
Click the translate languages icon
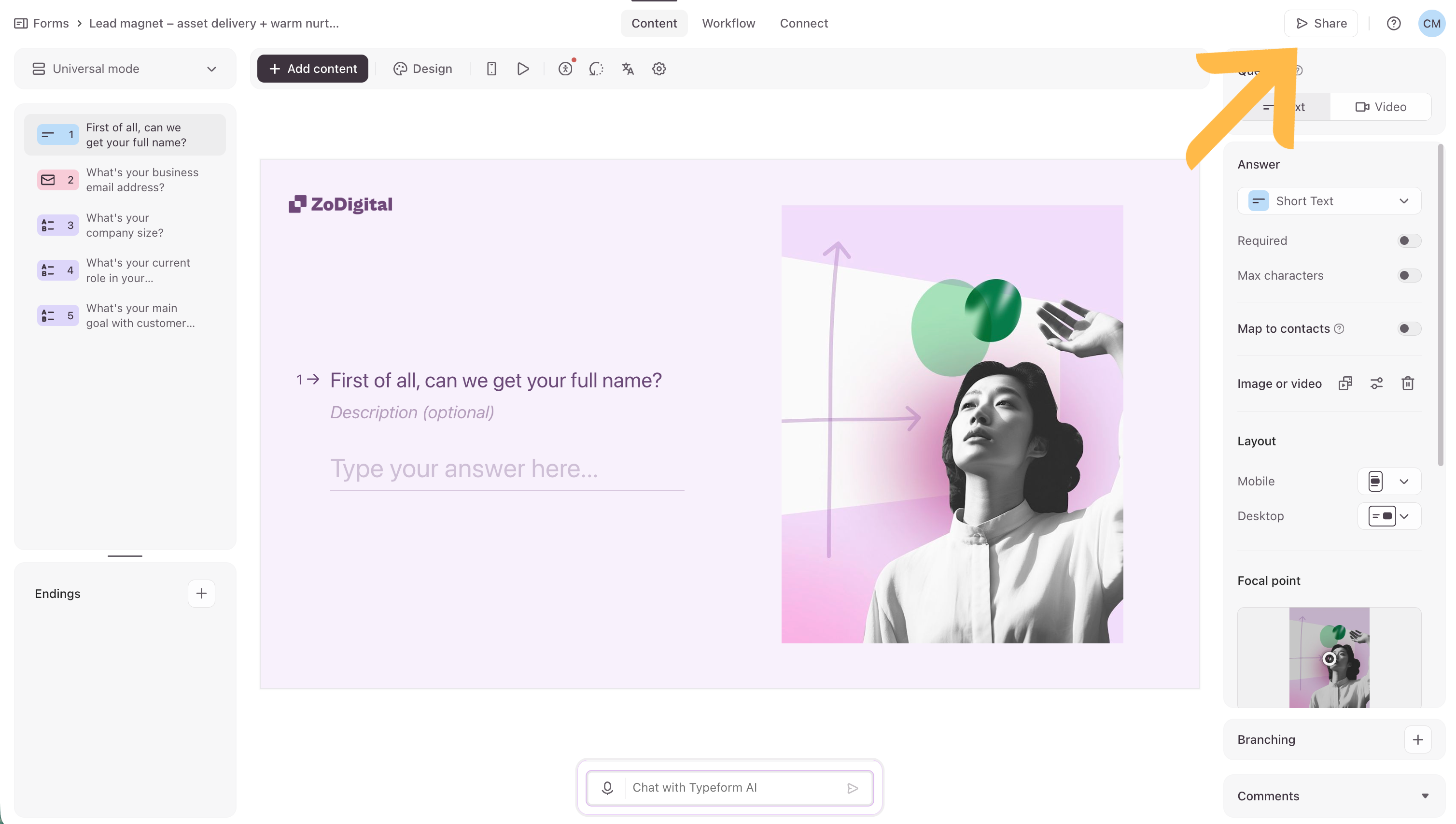(627, 69)
